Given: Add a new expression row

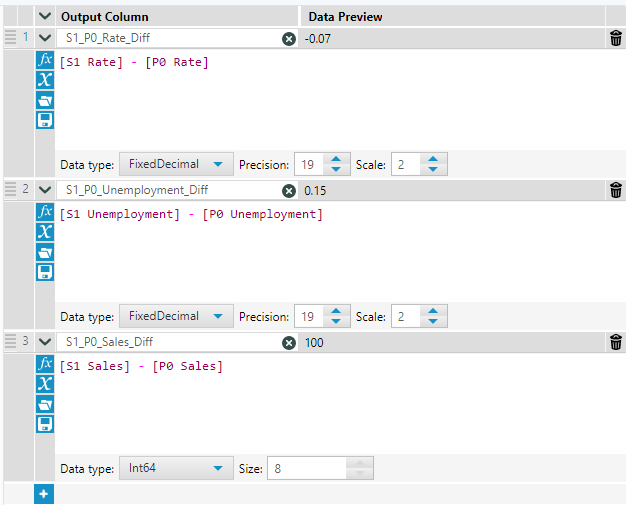Looking at the screenshot, I should coord(44,494).
